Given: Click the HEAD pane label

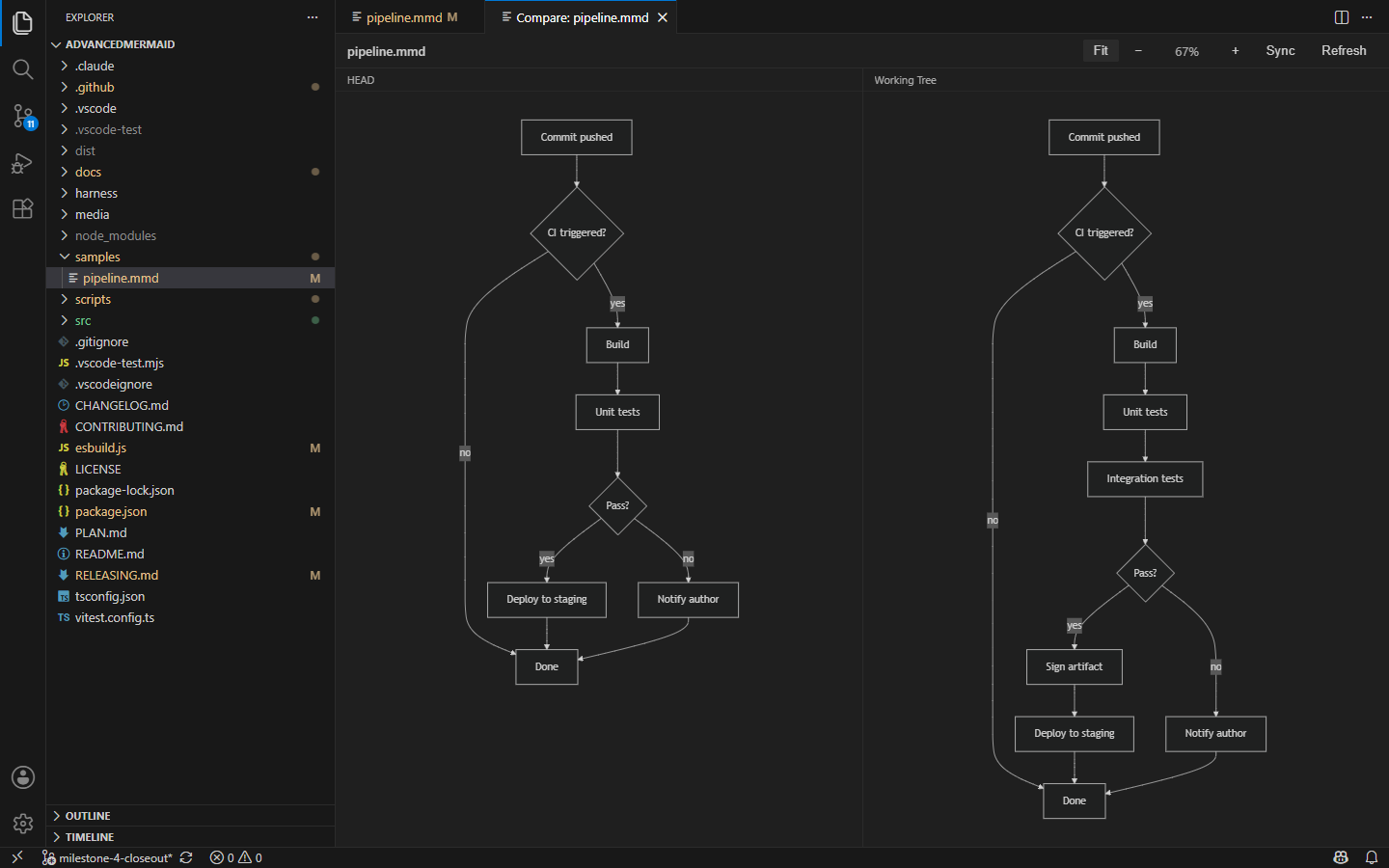Looking at the screenshot, I should click(361, 80).
